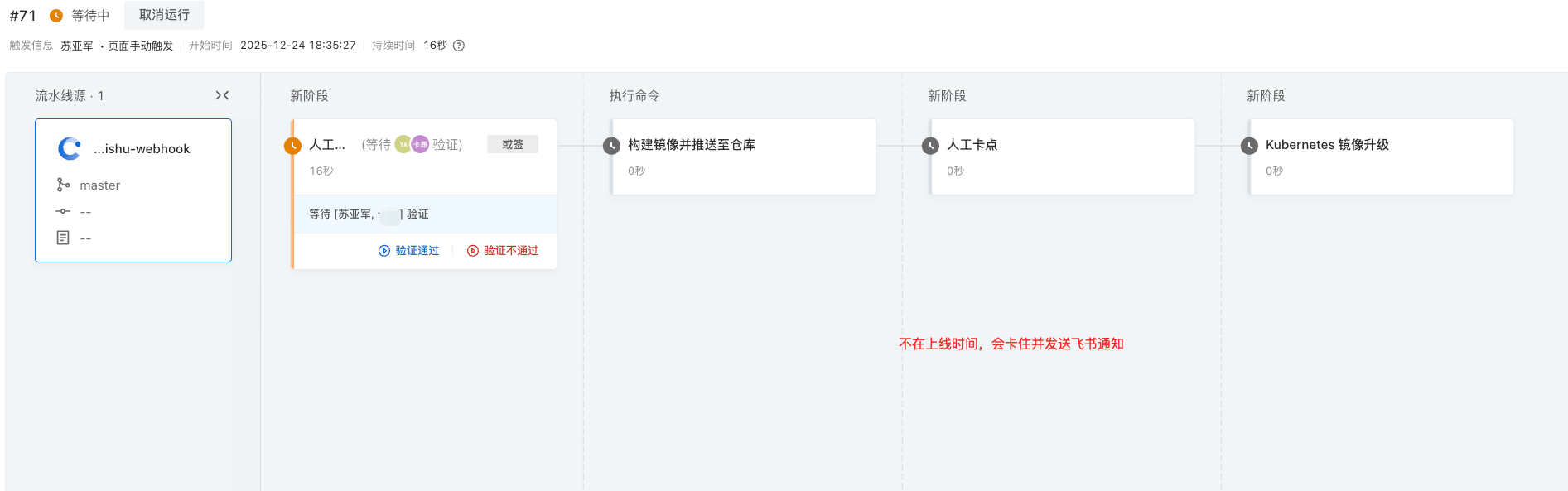Screen dimensions: 1568x491
Task: Open the Kubernetes 镜像升级 task card
Action: (1381, 157)
